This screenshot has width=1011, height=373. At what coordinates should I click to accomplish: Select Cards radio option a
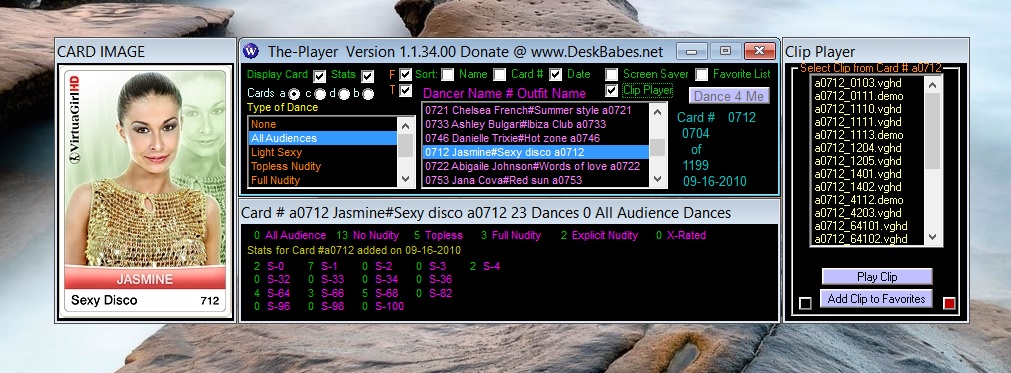point(293,94)
